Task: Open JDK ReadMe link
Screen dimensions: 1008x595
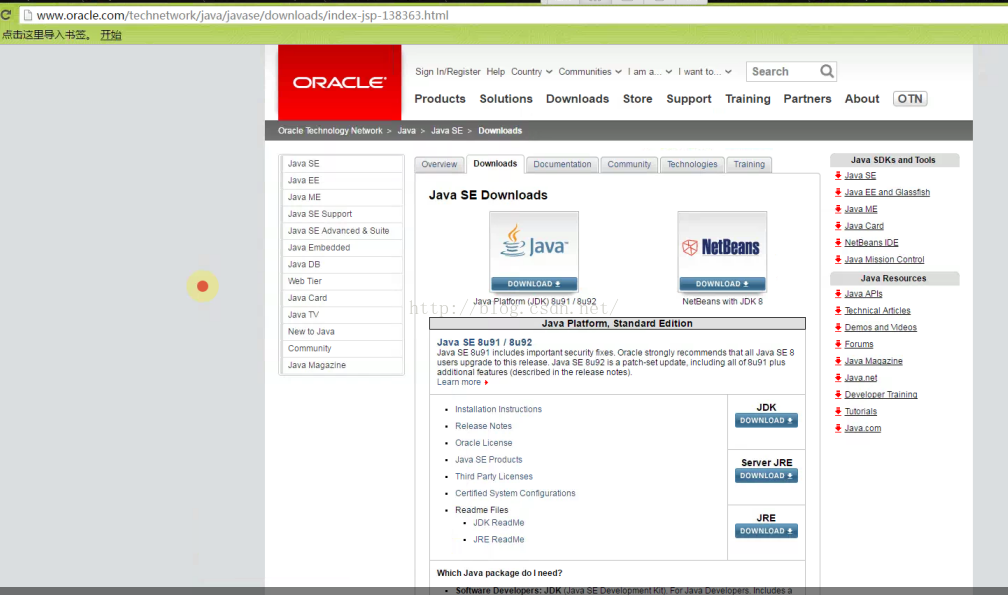Action: (x=498, y=522)
